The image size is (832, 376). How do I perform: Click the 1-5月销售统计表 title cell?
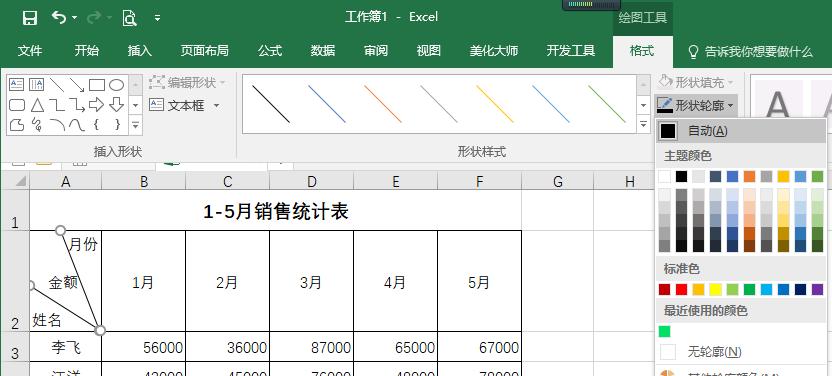[275, 211]
